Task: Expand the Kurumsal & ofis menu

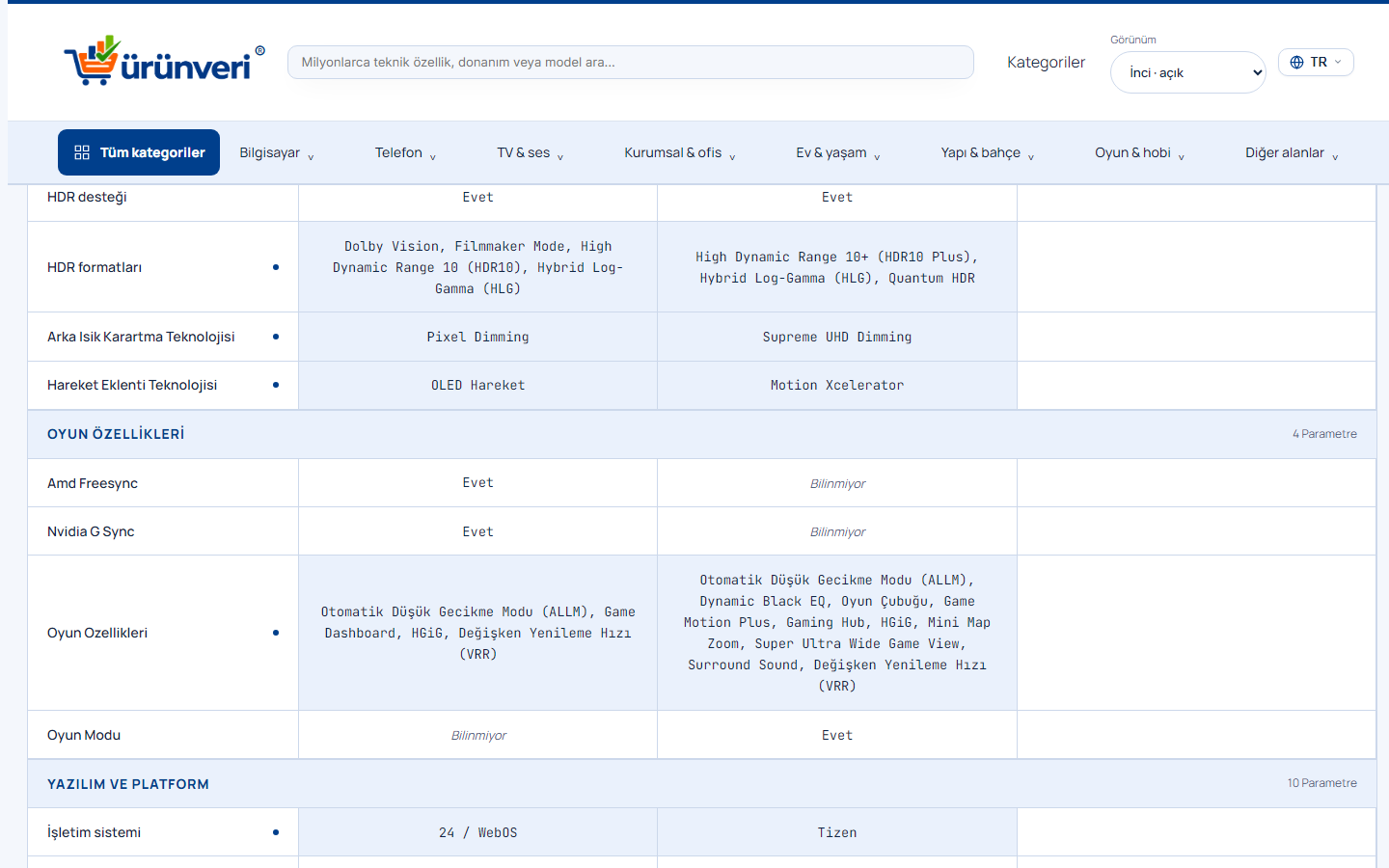Action: click(680, 152)
